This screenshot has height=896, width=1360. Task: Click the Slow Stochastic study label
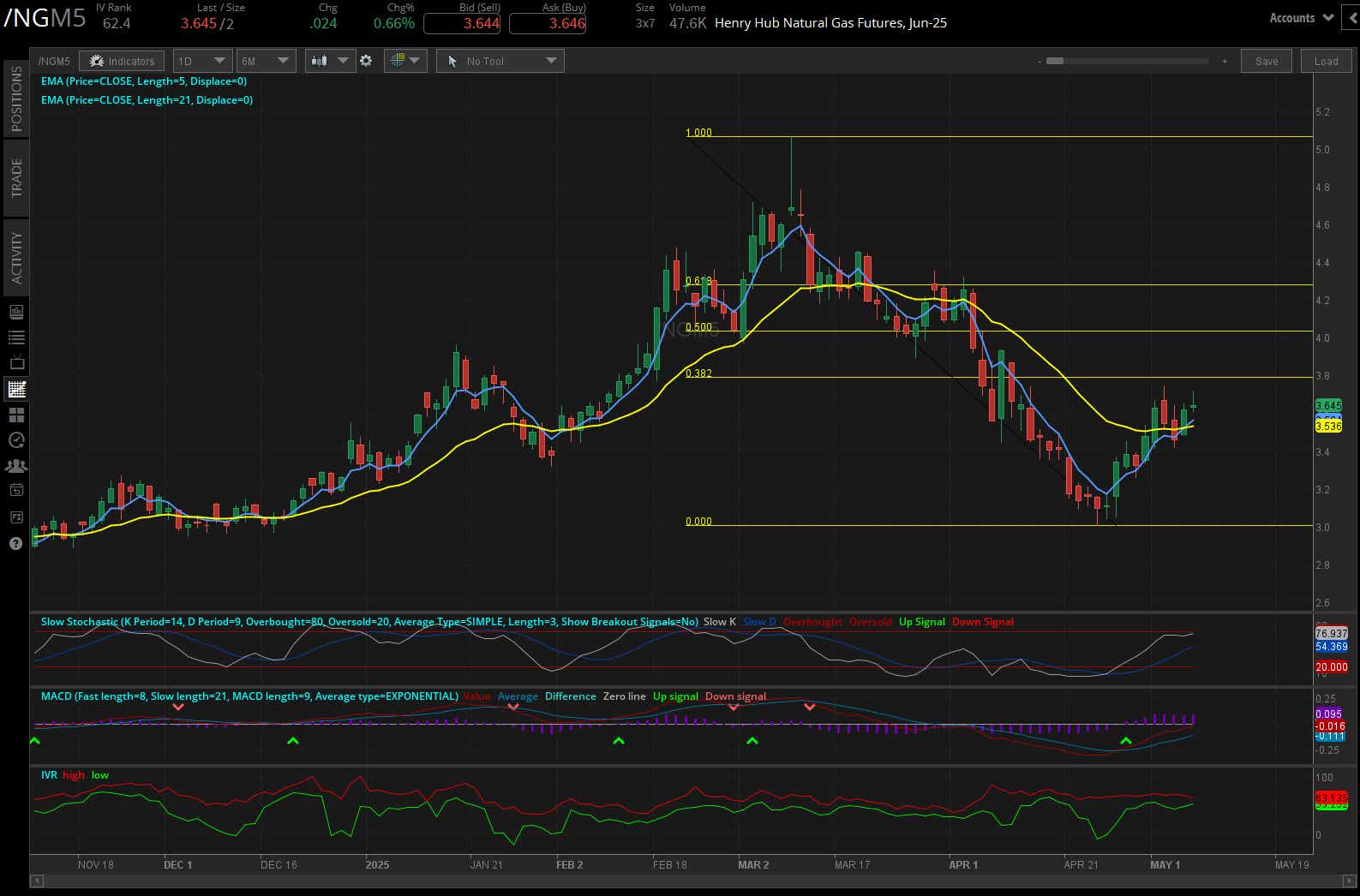(369, 622)
